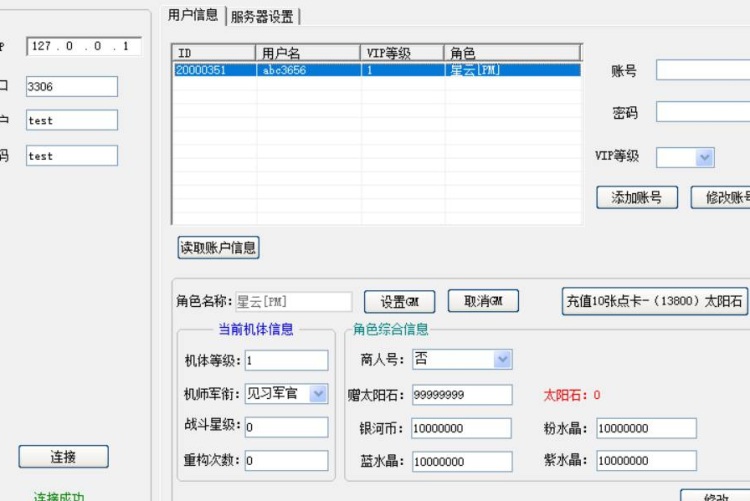Screen dimensions: 750x501
Task: Click the 紫水晶 input field
Action: click(646, 461)
